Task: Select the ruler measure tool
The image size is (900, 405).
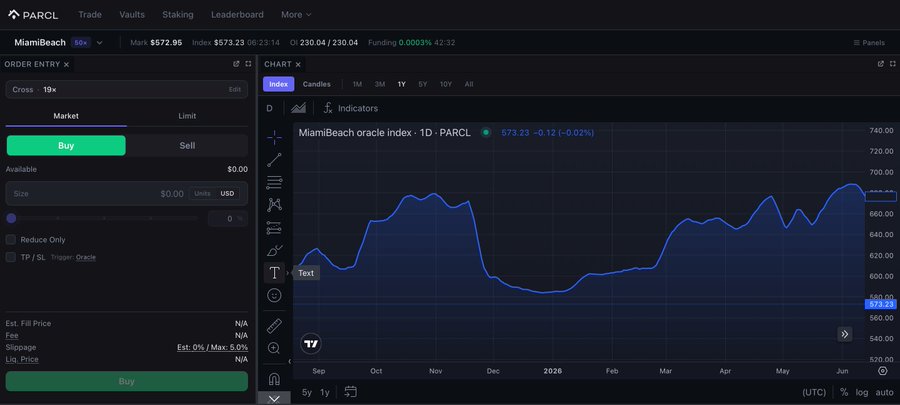Action: pos(274,326)
